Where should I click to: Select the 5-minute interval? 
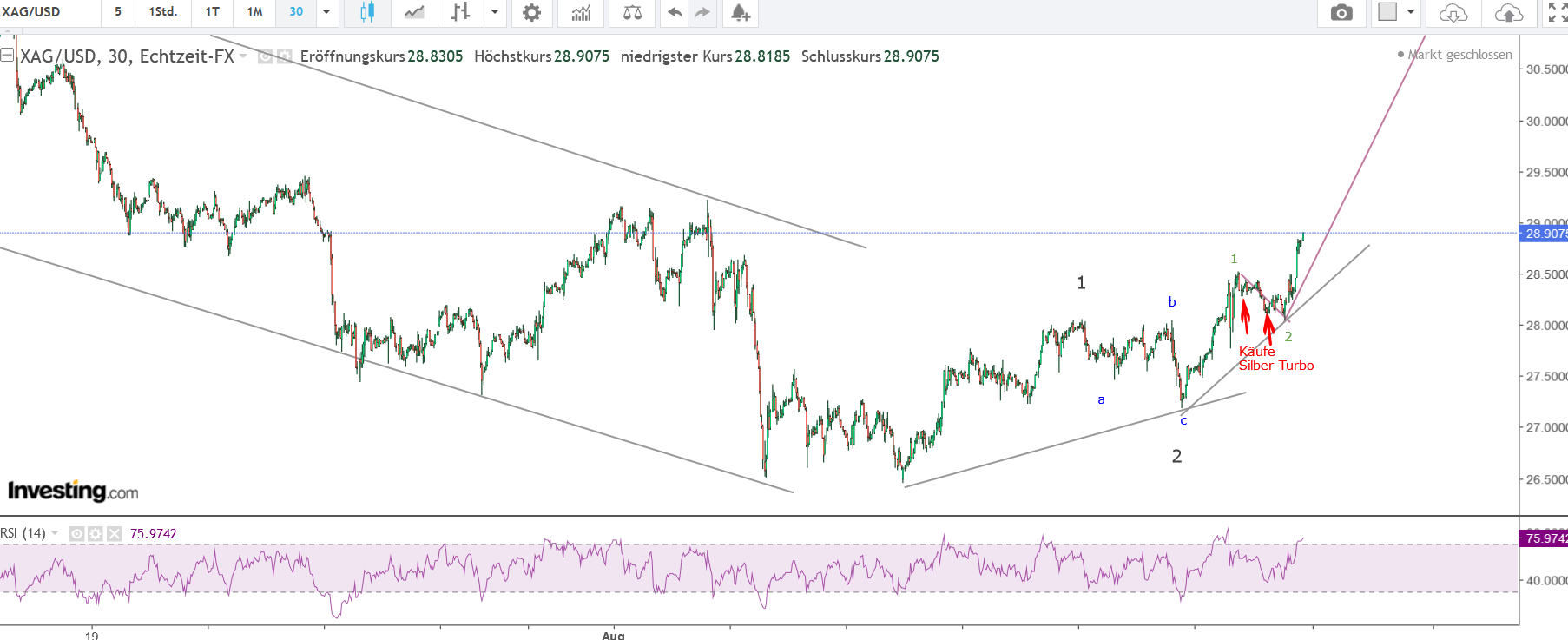[x=118, y=12]
